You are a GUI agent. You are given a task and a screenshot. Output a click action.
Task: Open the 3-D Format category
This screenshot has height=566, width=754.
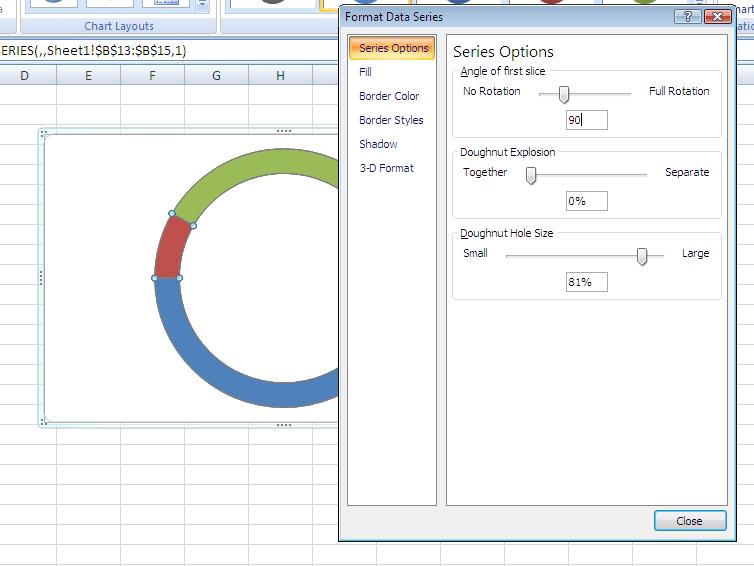[x=386, y=168]
